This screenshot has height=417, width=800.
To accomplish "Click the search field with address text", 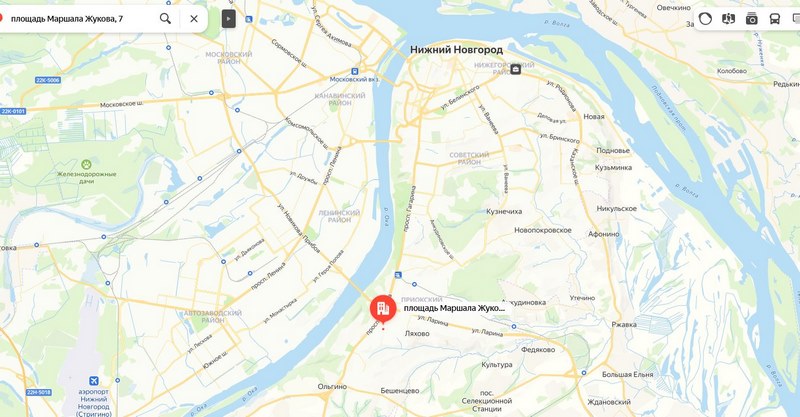I will [82, 19].
